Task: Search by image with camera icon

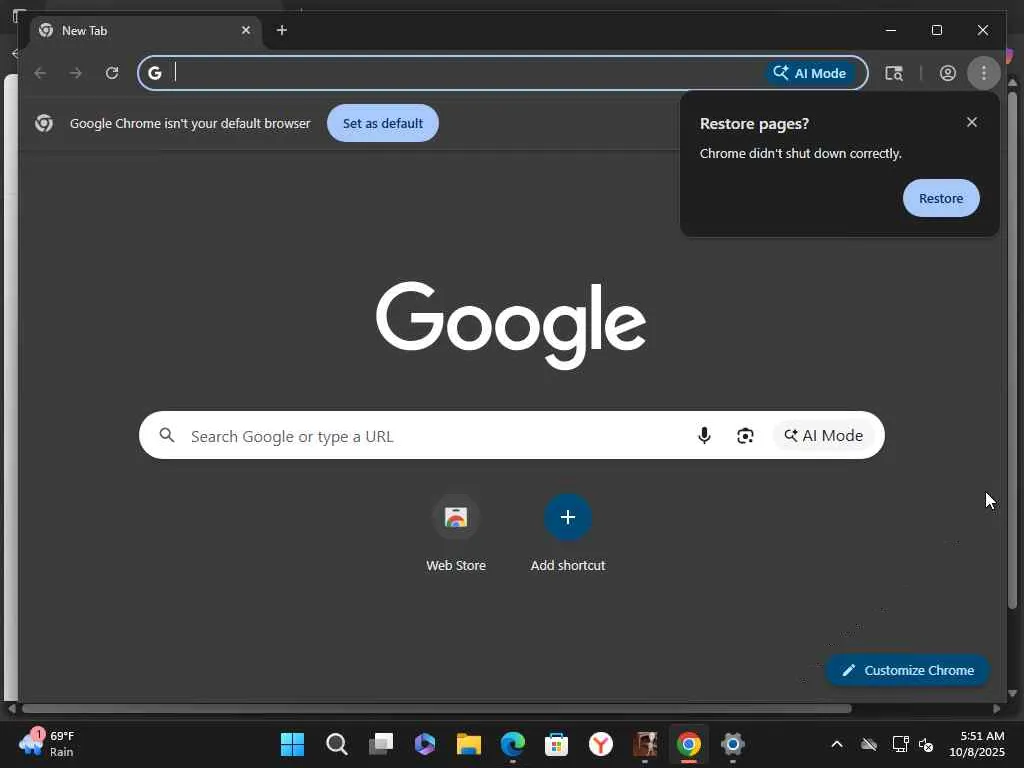Action: pyautogui.click(x=745, y=436)
